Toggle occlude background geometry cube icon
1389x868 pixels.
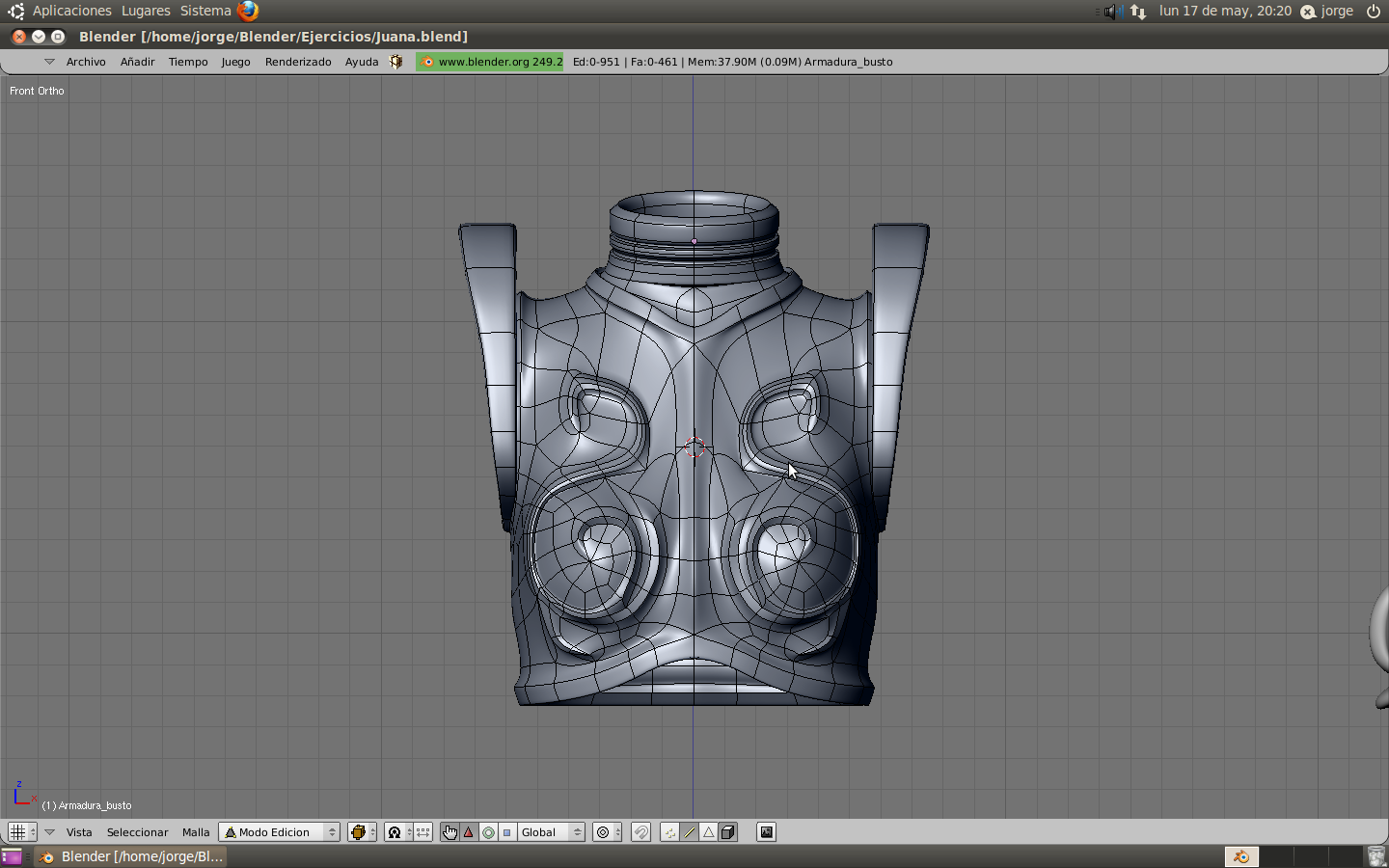click(728, 832)
